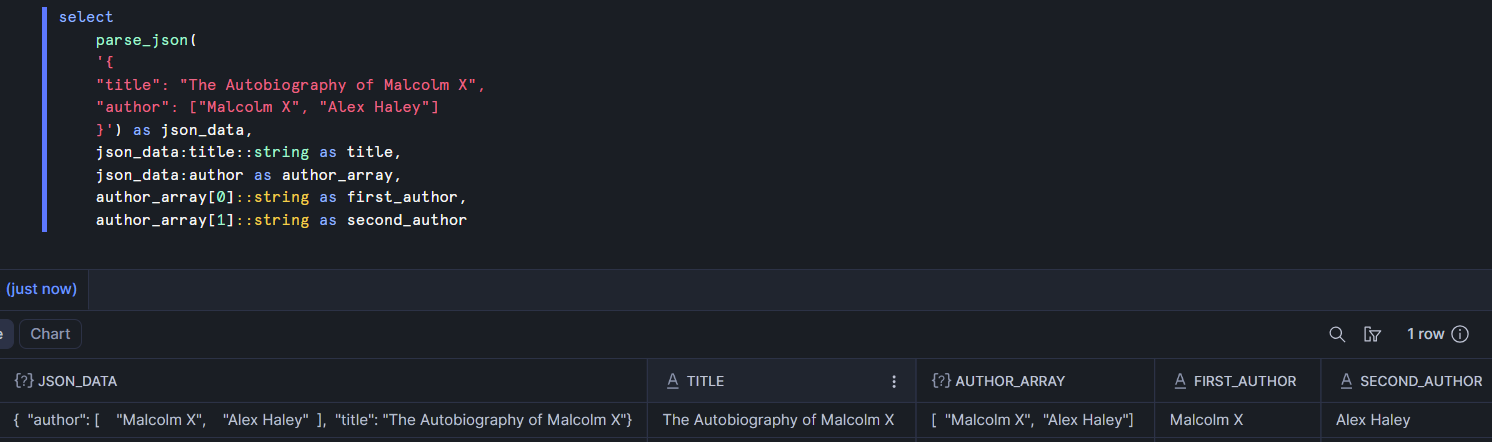Select the JSON_DATA result cell

tap(323, 420)
